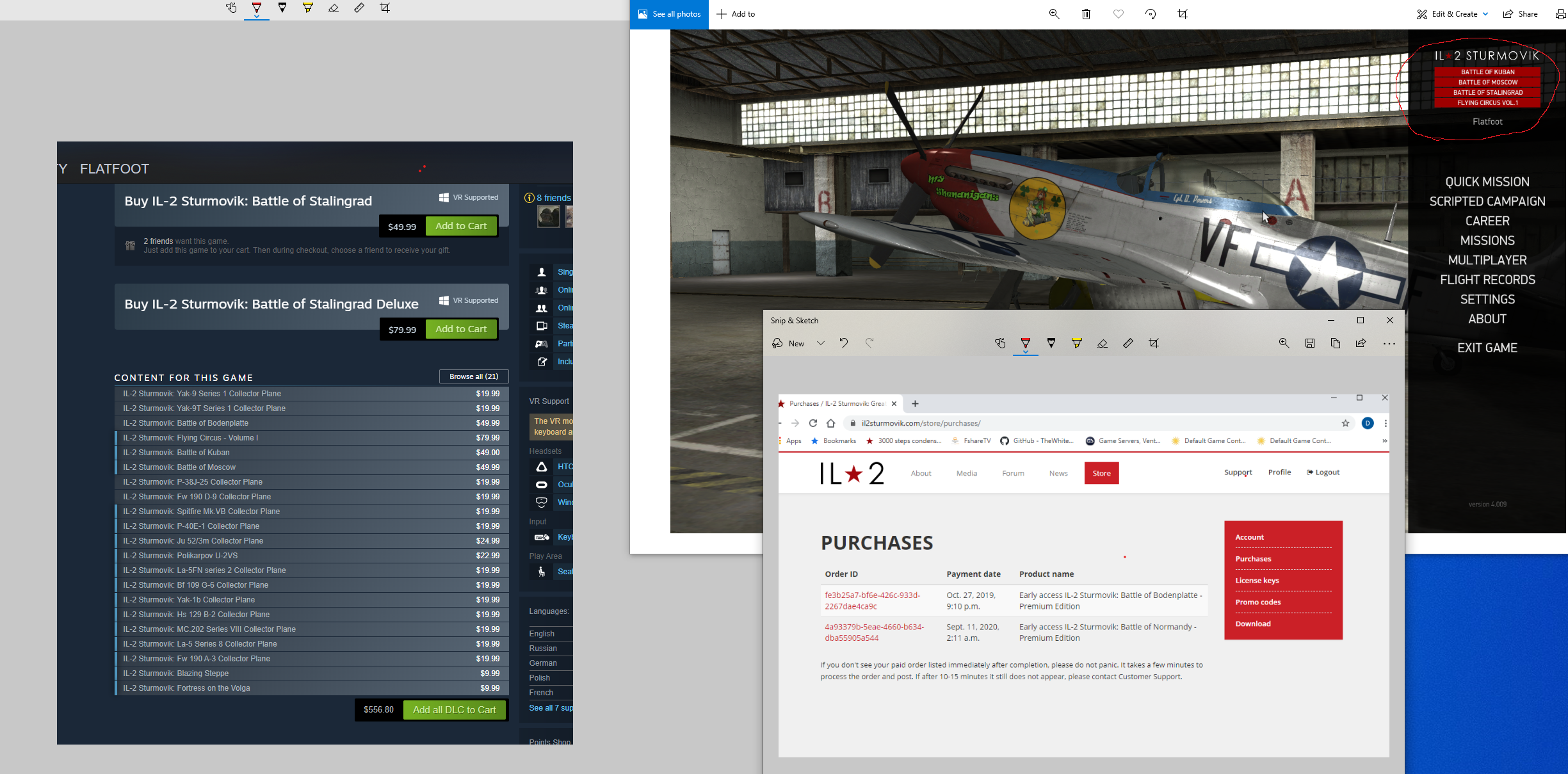
Task: Toggle Touch Writing in front Snip & Sketch window
Action: click(1000, 343)
